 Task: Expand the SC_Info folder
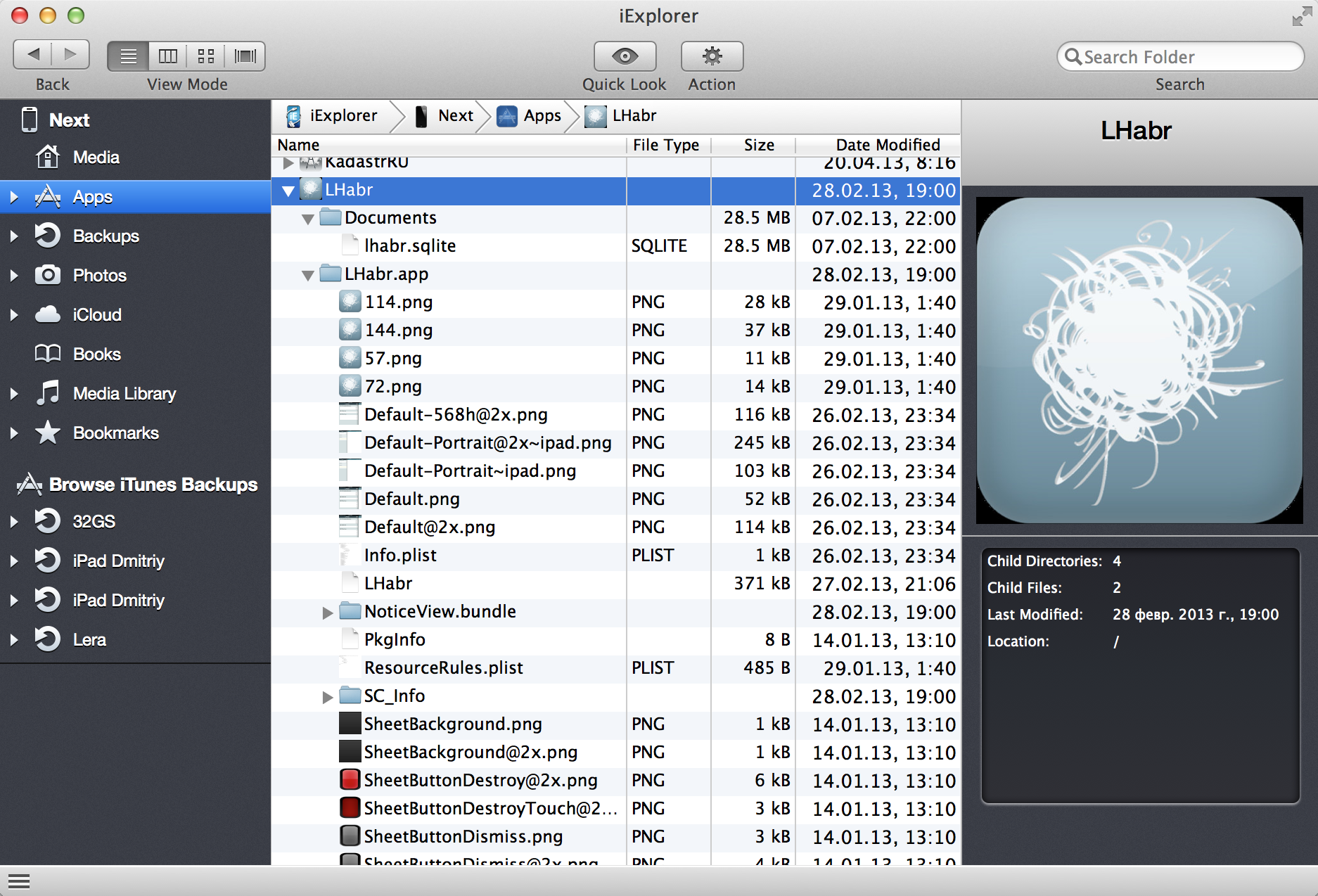tap(328, 697)
